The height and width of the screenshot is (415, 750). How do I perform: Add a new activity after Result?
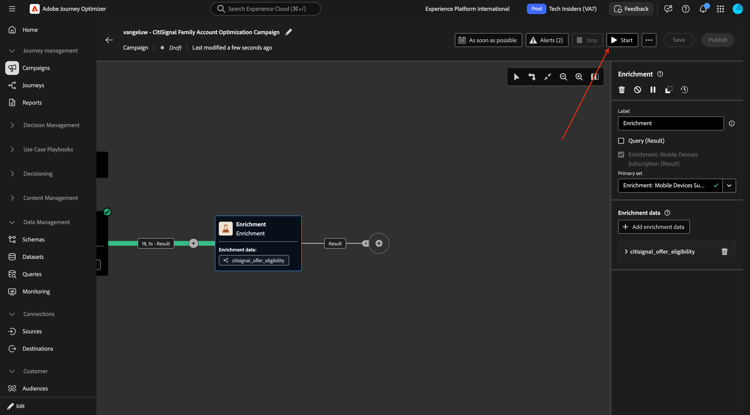[379, 243]
